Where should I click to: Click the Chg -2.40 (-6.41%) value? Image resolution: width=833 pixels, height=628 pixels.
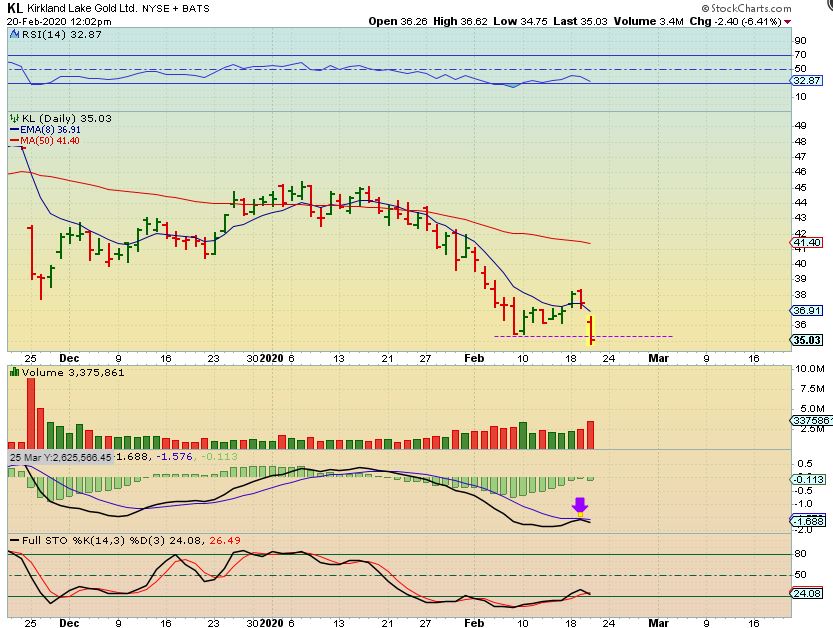point(735,22)
